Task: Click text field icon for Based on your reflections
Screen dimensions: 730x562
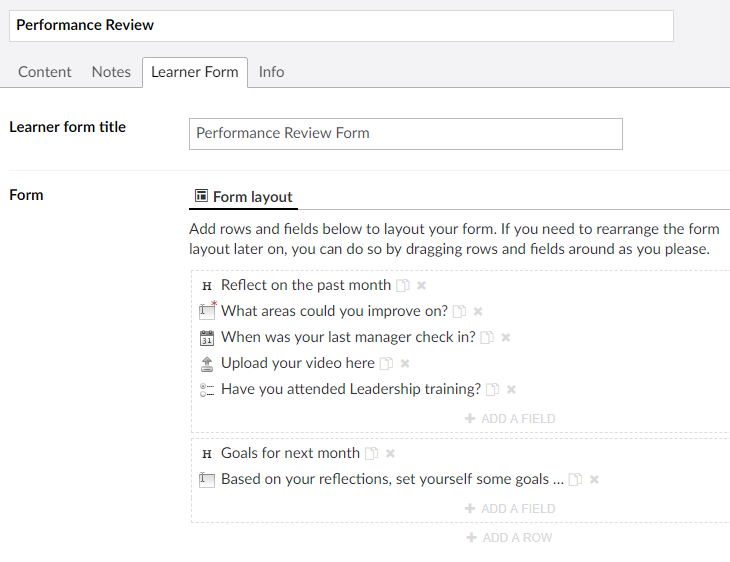Action: click(x=207, y=480)
